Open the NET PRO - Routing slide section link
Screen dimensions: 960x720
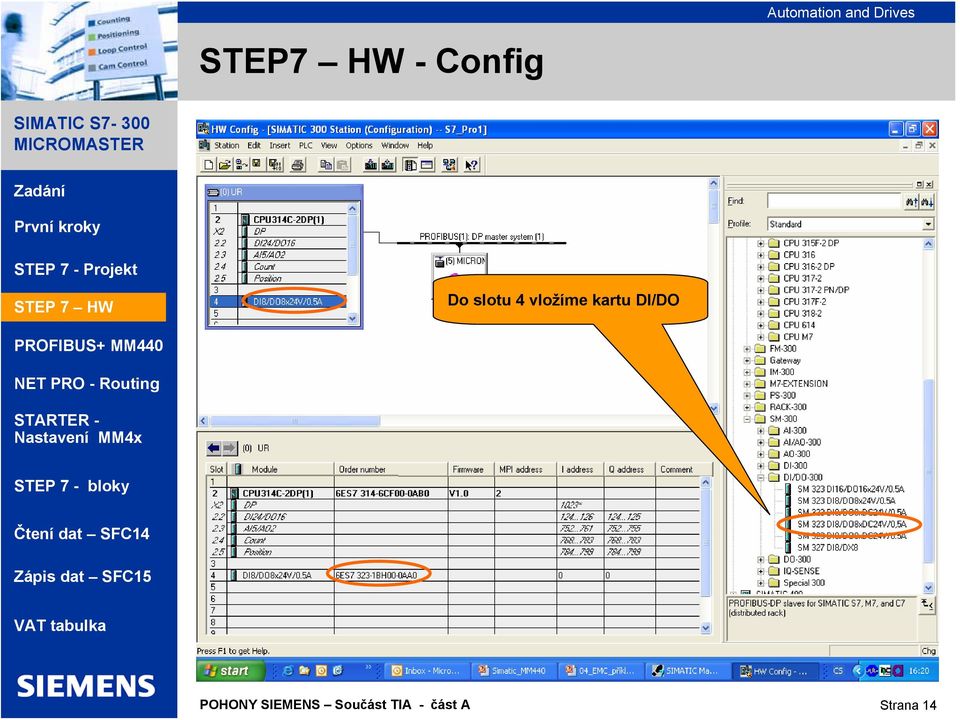[87, 384]
